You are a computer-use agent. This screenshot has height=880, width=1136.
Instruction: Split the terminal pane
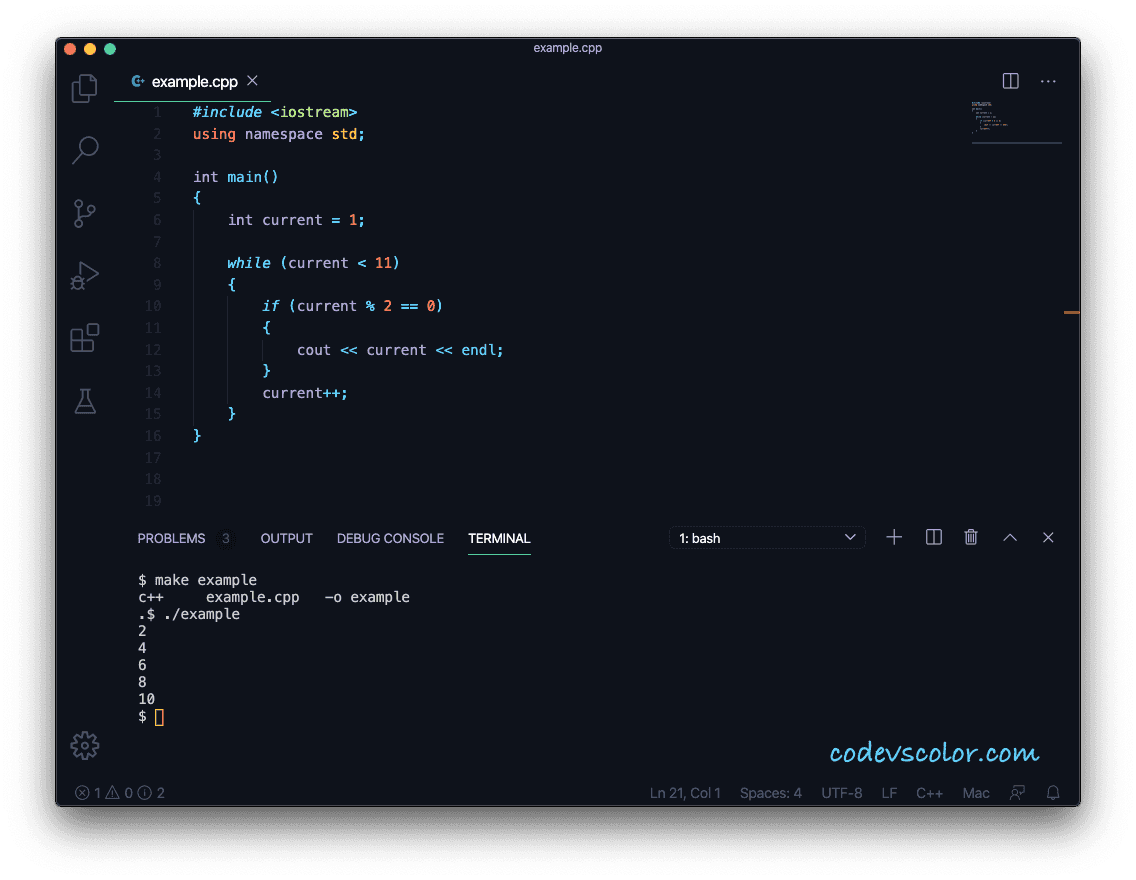tap(934, 538)
